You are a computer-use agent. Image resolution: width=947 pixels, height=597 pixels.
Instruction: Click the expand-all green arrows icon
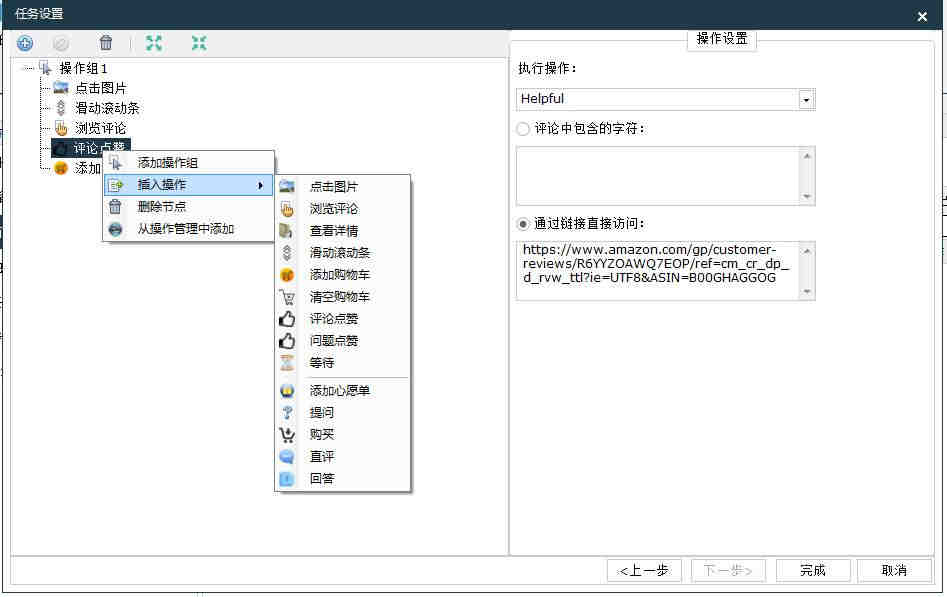tap(154, 43)
